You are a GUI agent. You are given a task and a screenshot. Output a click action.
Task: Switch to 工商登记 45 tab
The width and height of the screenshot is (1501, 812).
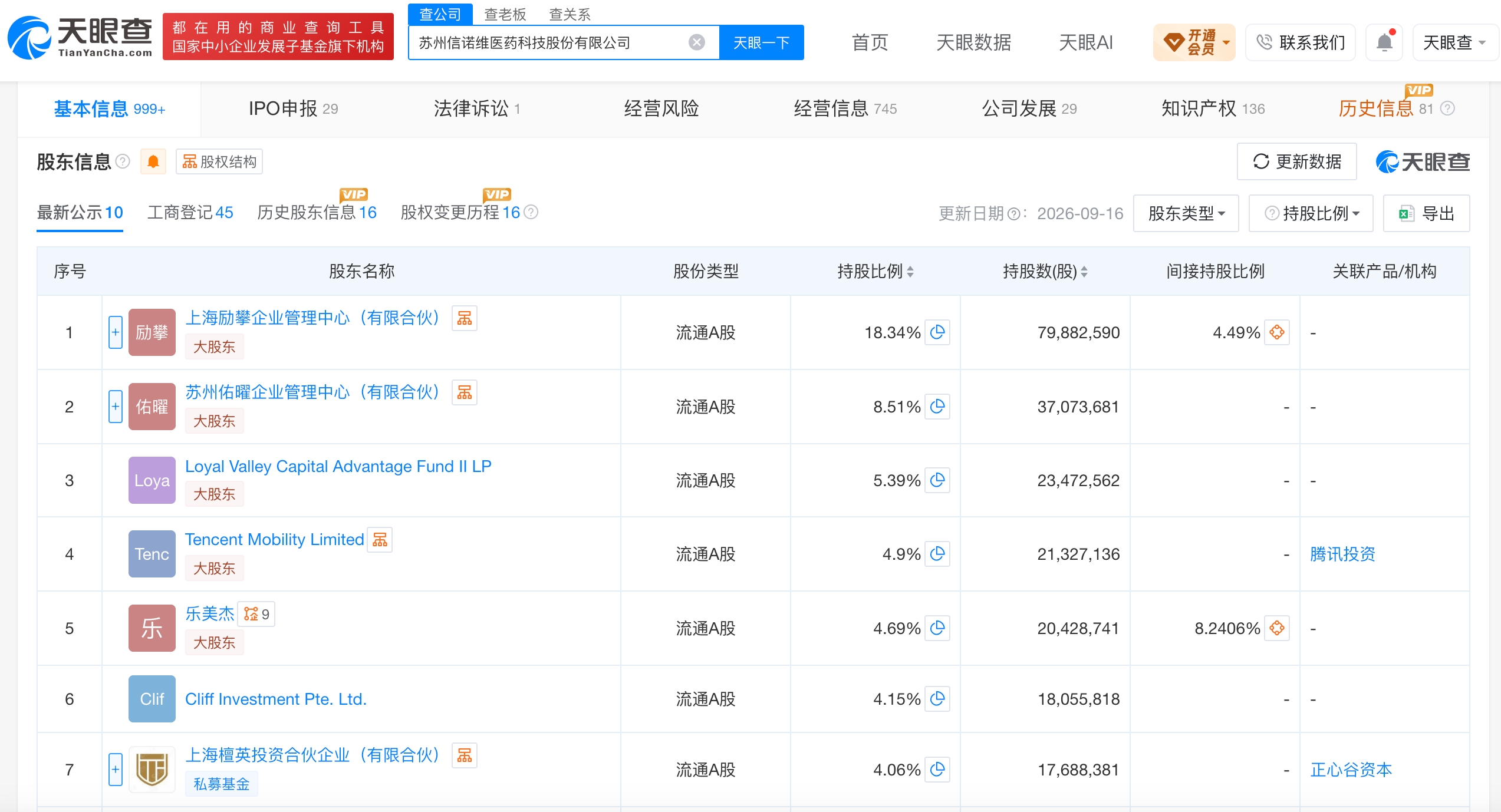pos(190,212)
